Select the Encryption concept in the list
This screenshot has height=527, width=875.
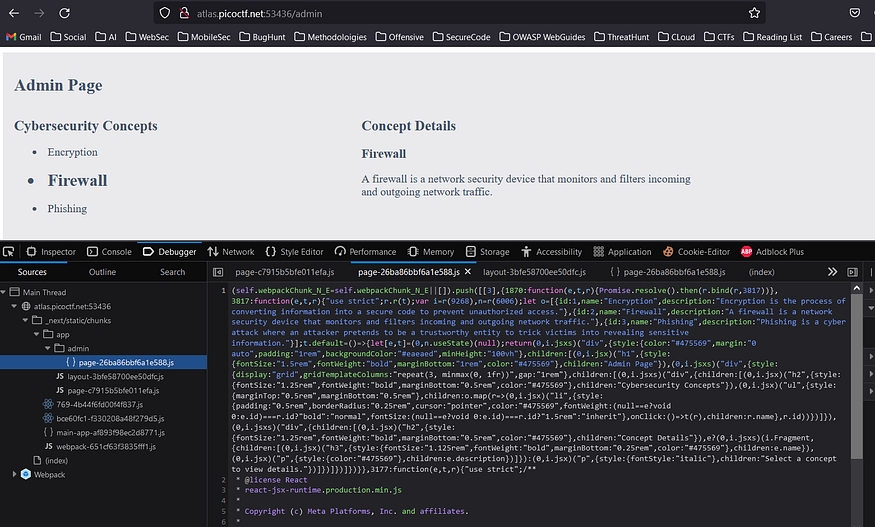pos(72,152)
